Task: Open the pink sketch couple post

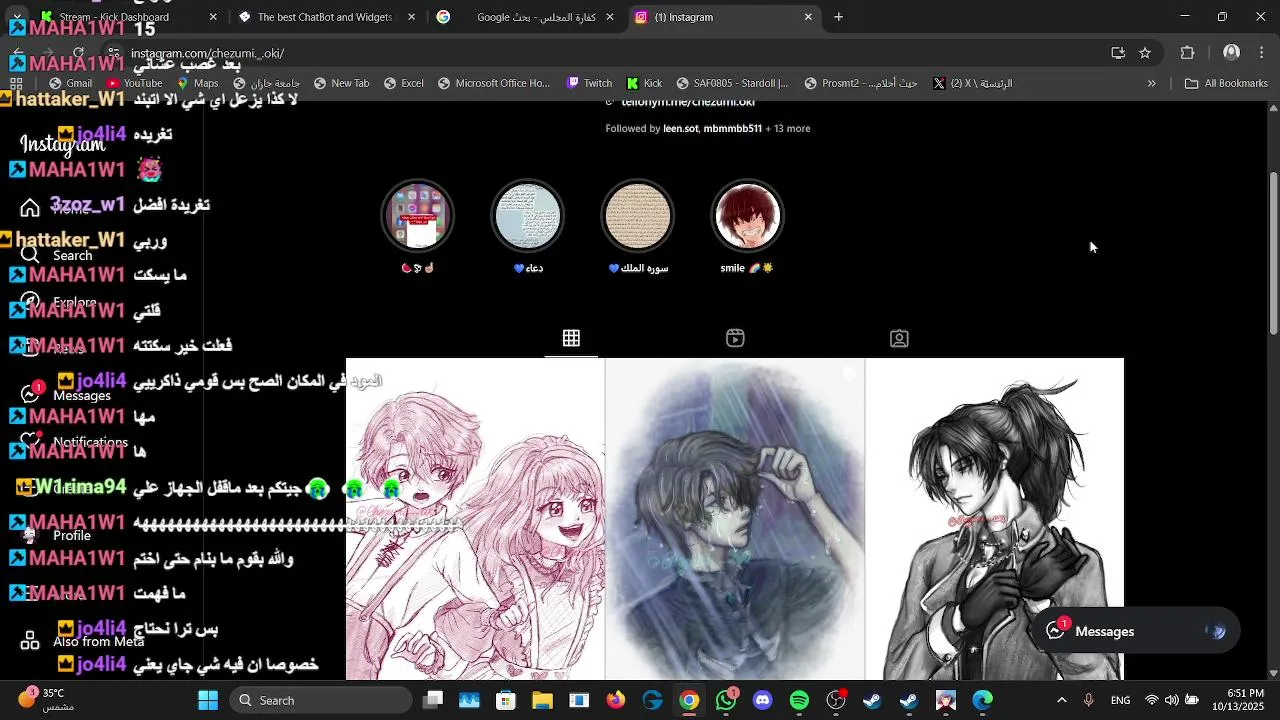Action: (x=475, y=519)
